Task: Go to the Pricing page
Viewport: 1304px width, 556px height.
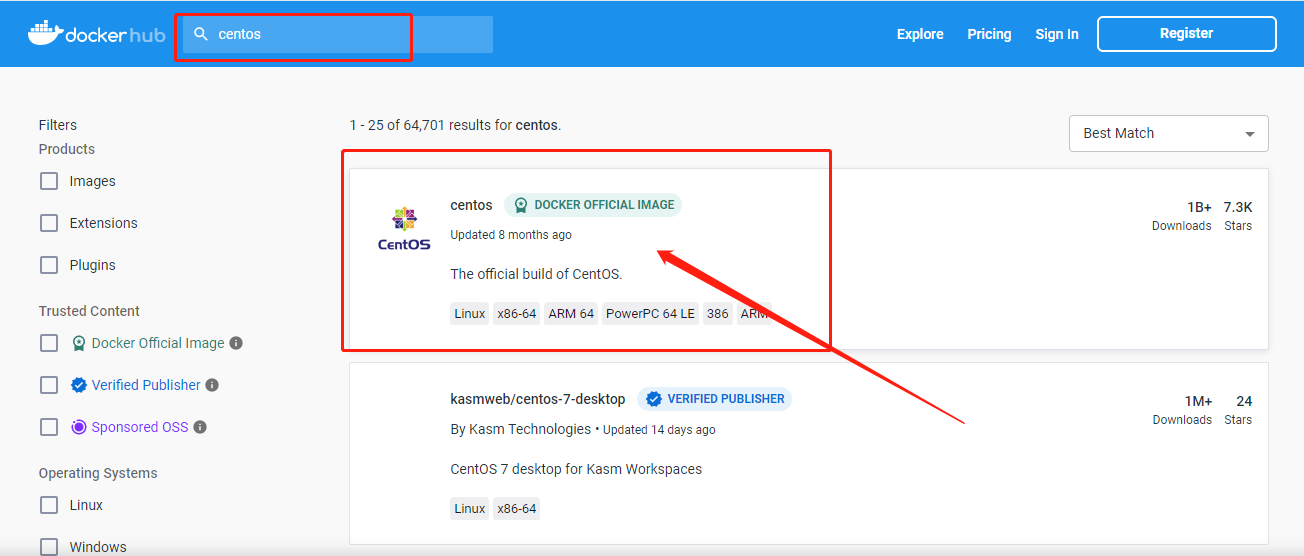Action: pos(989,34)
